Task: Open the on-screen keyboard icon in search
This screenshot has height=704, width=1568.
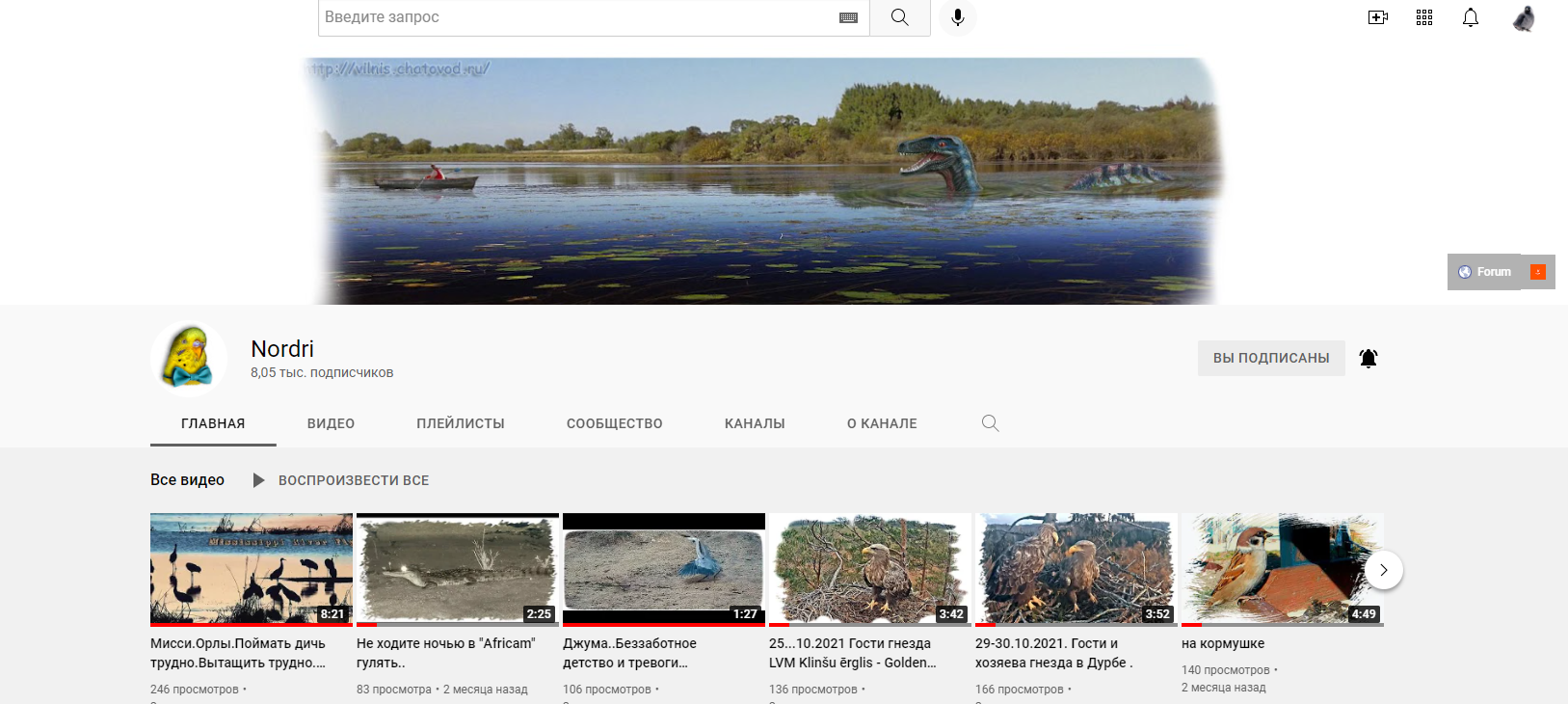Action: pos(848,17)
